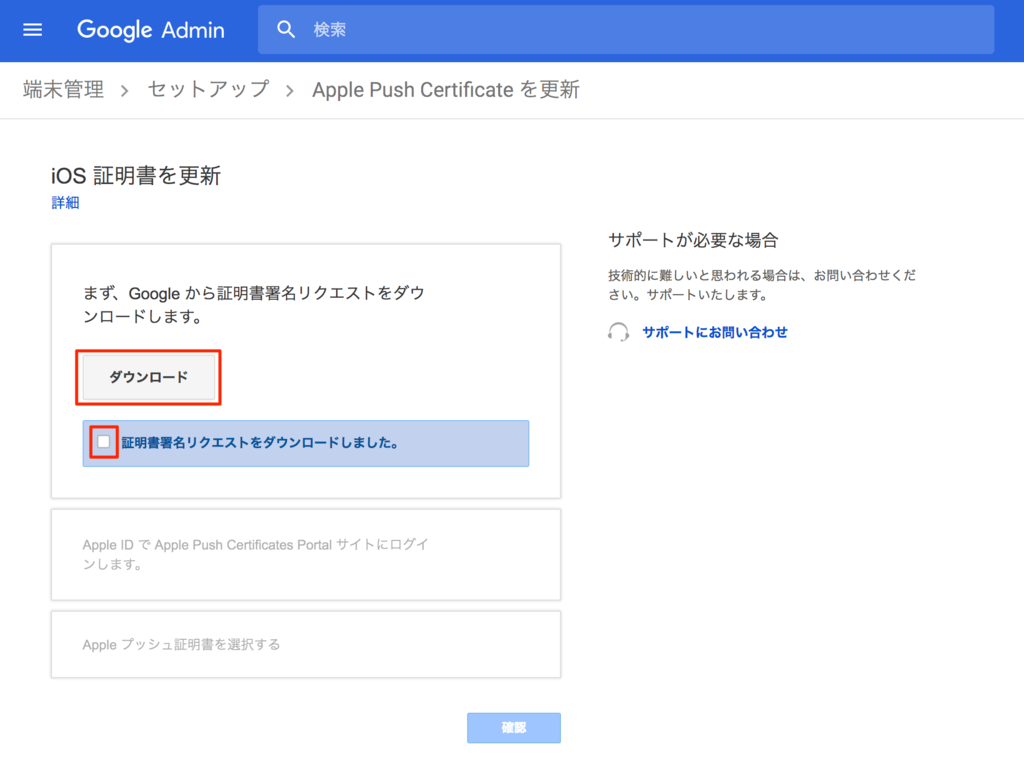Click the support headset icon
Screen dimensions: 1024x780
pos(618,332)
